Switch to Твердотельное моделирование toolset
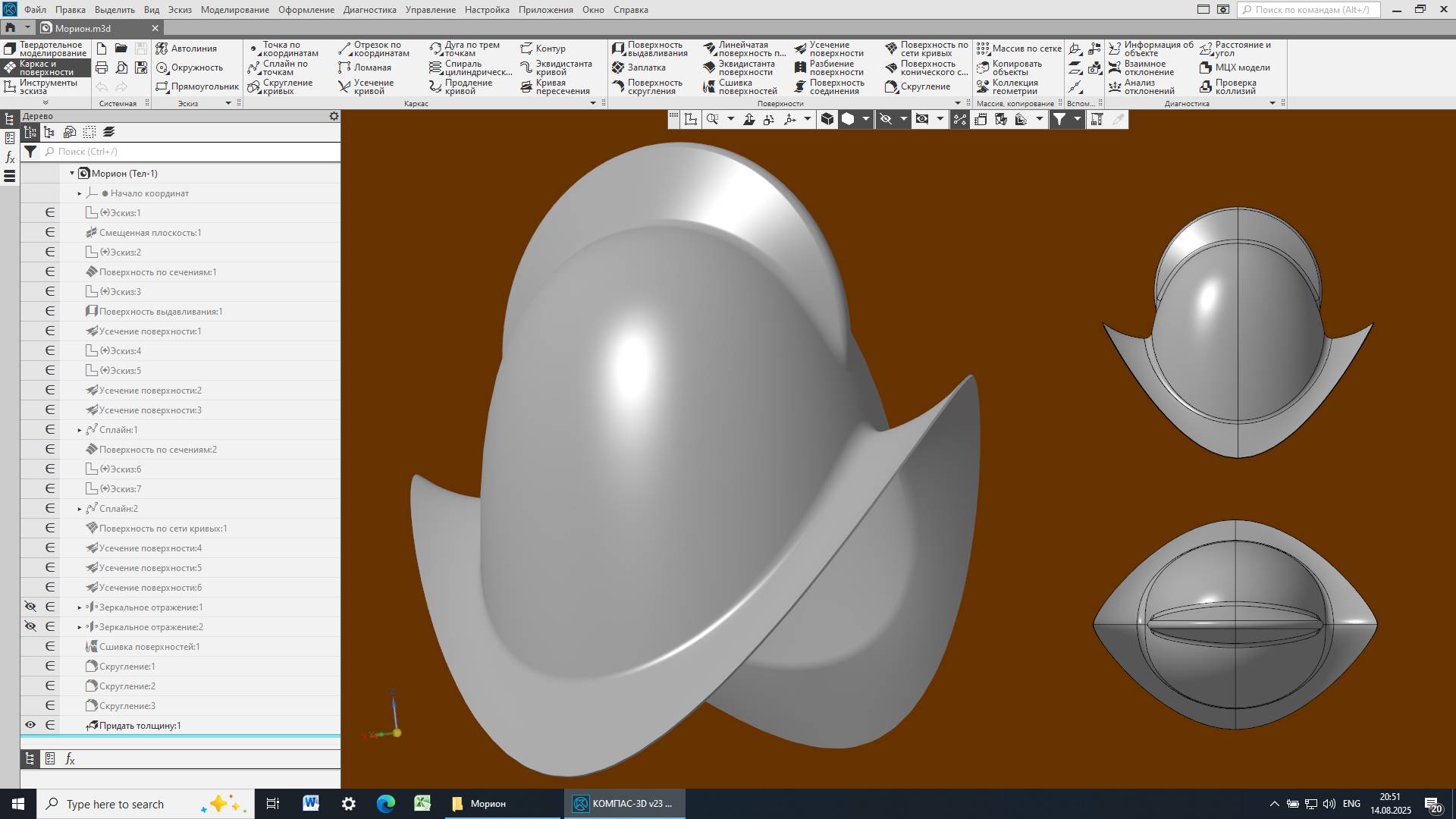The width and height of the screenshot is (1456, 819). pos(45,49)
